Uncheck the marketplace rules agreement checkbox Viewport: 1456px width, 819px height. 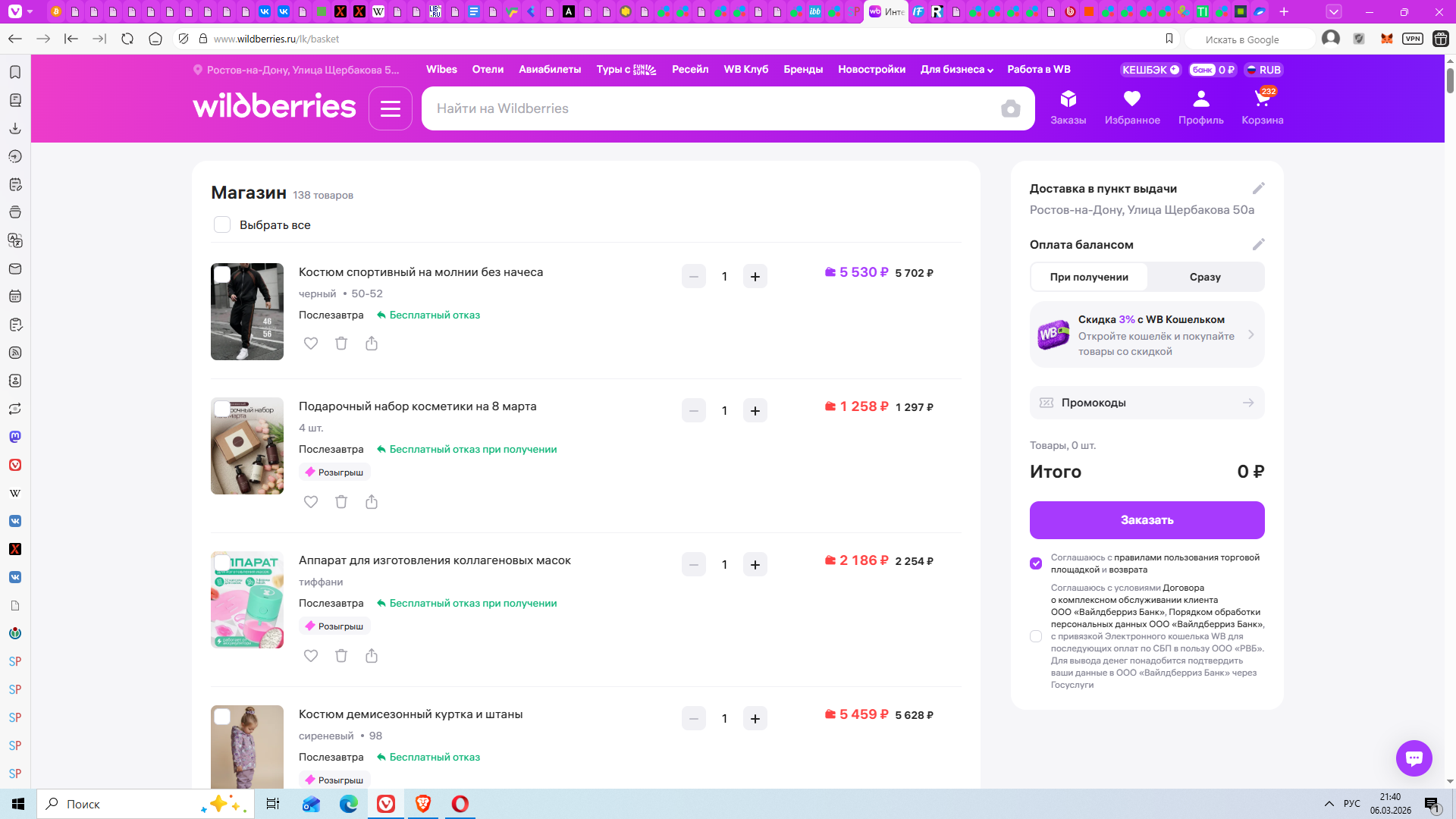[1036, 563]
